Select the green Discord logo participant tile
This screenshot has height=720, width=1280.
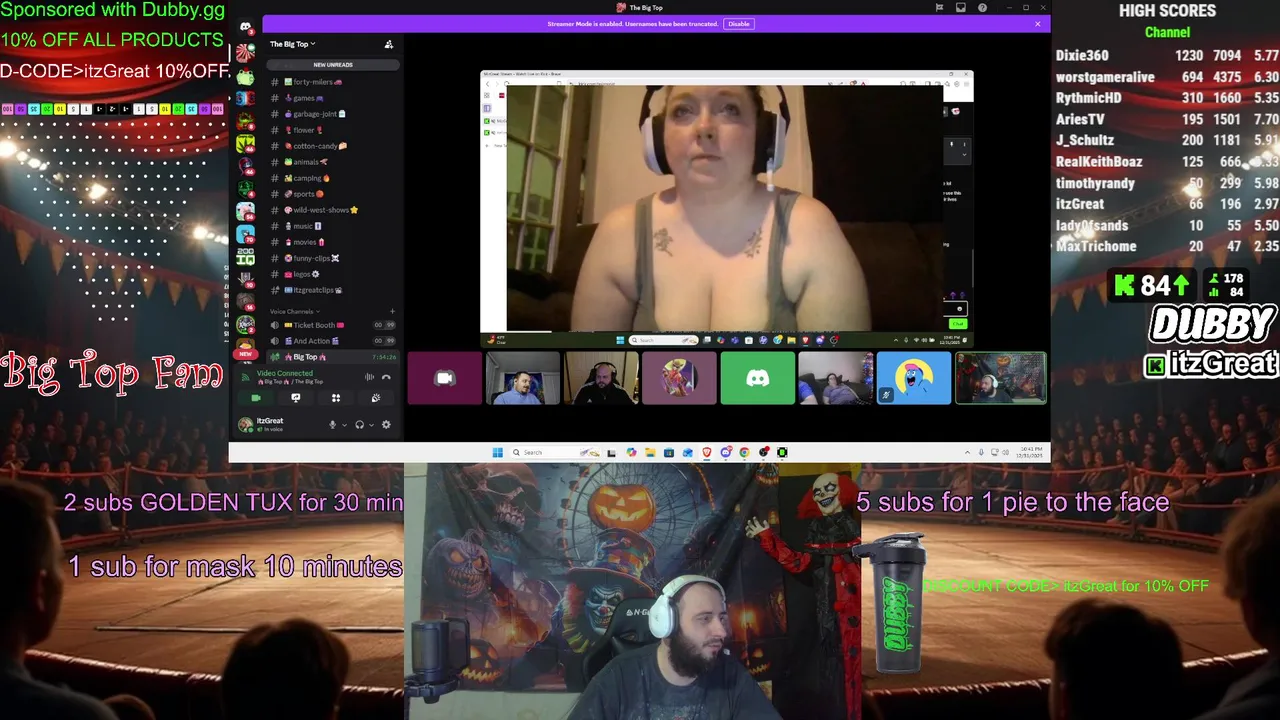click(757, 378)
